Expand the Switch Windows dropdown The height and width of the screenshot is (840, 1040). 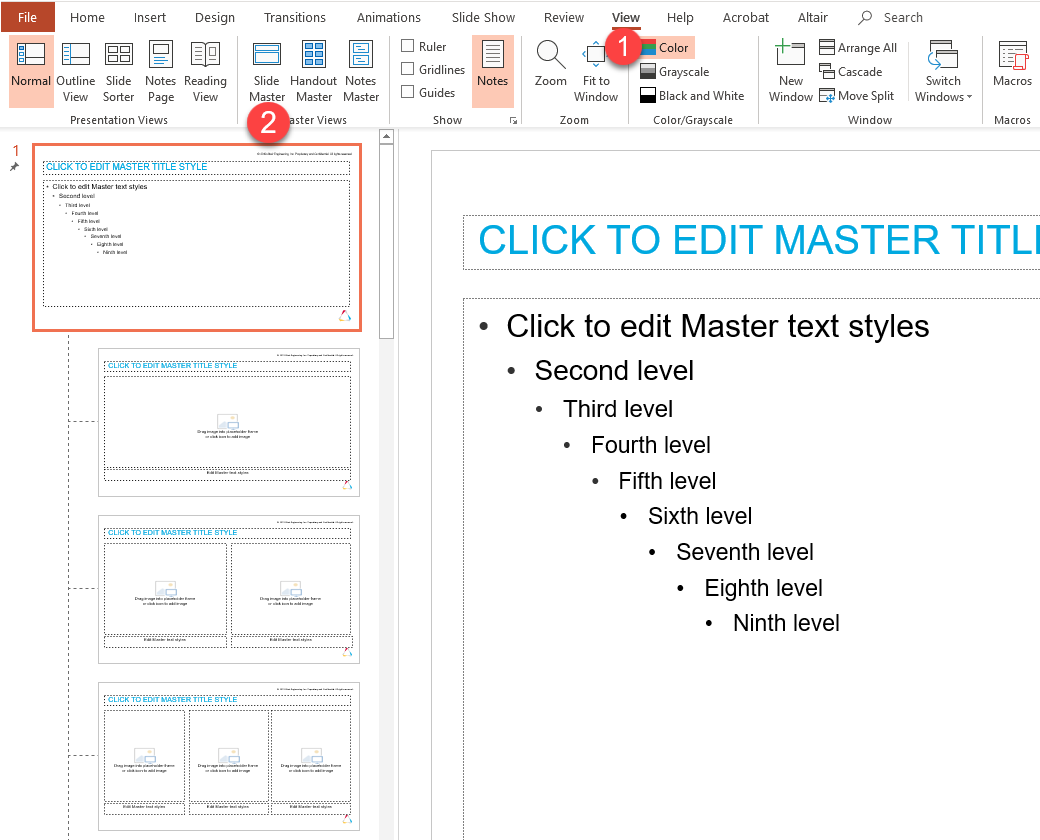943,88
